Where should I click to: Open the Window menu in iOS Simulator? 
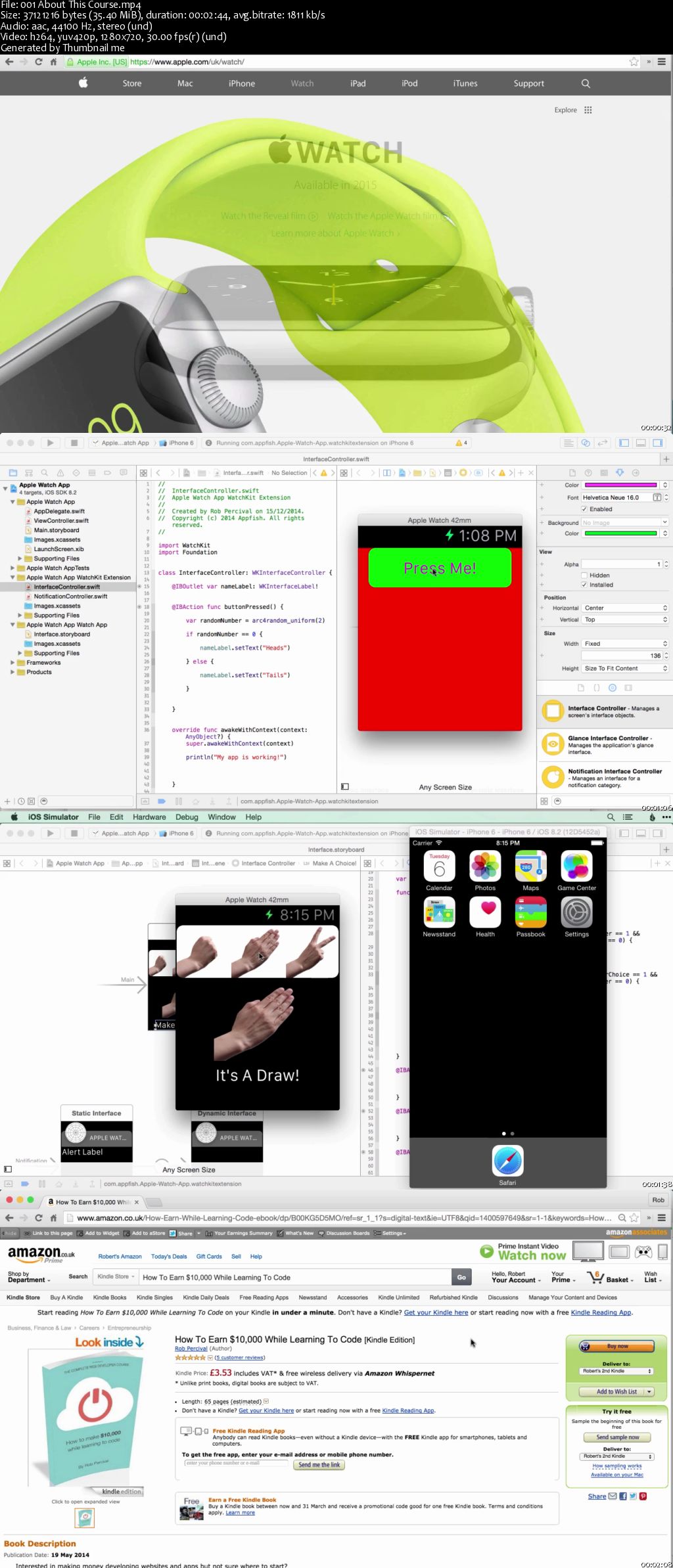(221, 817)
